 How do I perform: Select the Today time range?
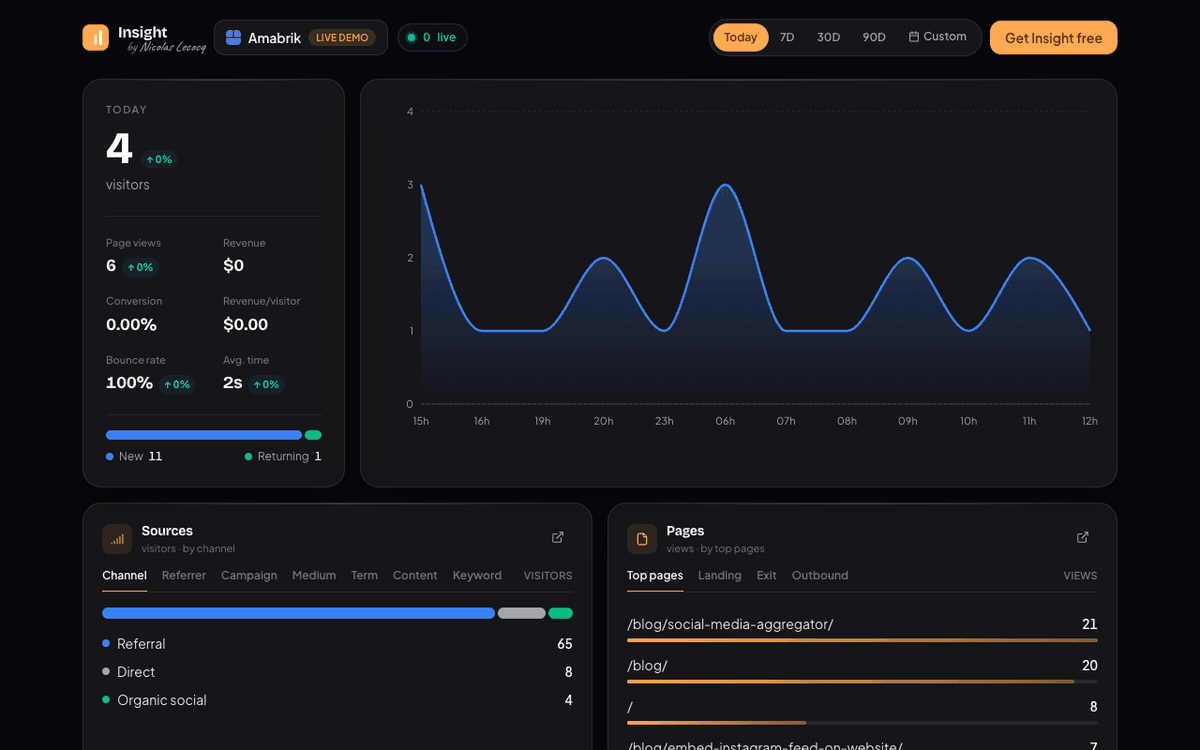click(x=741, y=37)
